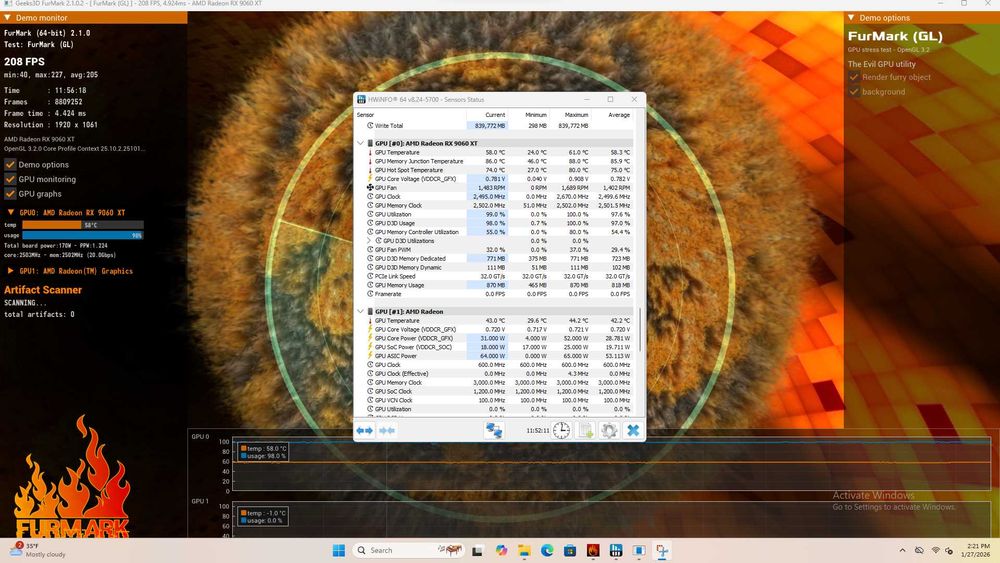The height and width of the screenshot is (563, 1000).
Task: Select the GPU Clock 2,495.0 MHz row
Action: tap(495, 197)
